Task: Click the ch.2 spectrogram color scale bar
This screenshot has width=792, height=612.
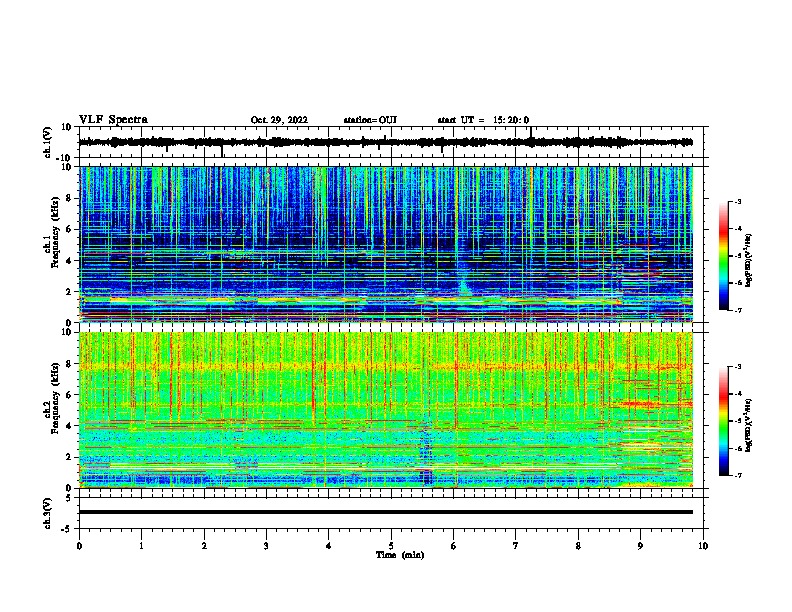Action: pos(724,421)
